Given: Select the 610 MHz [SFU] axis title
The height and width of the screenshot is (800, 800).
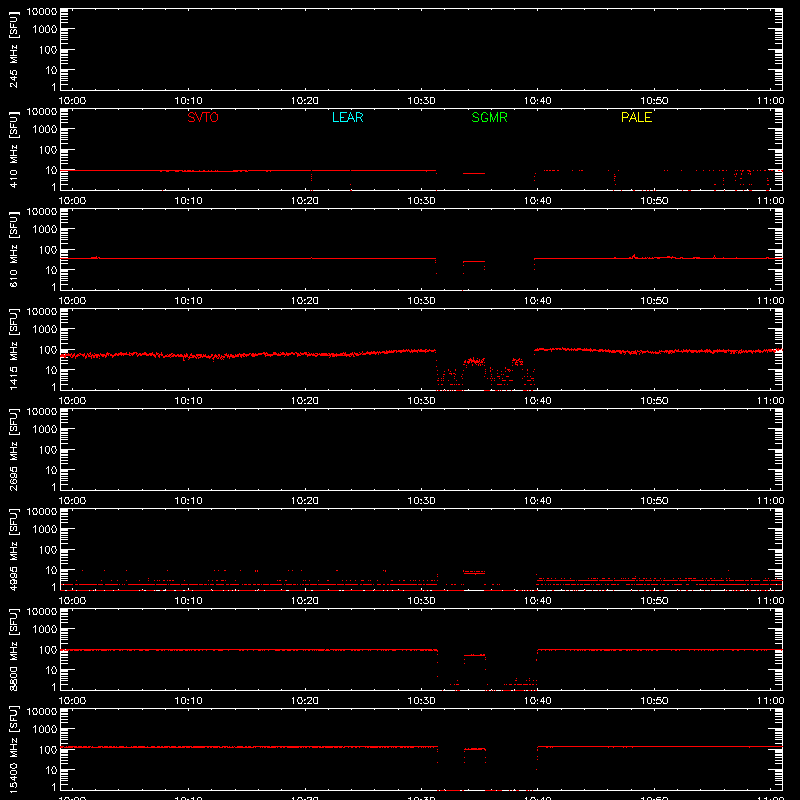Looking at the screenshot, I should 13,250.
